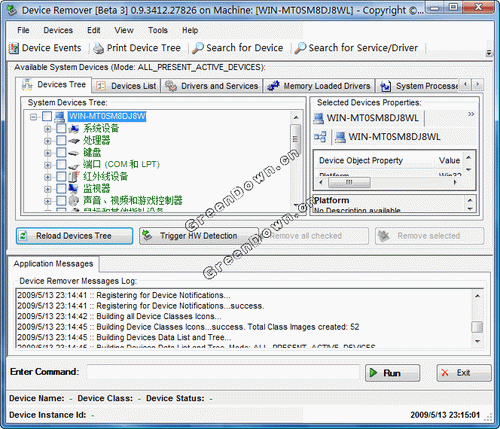Click the Search for Service/Driver magnifier icon
Screen dimensions: 500x429
pos(300,48)
